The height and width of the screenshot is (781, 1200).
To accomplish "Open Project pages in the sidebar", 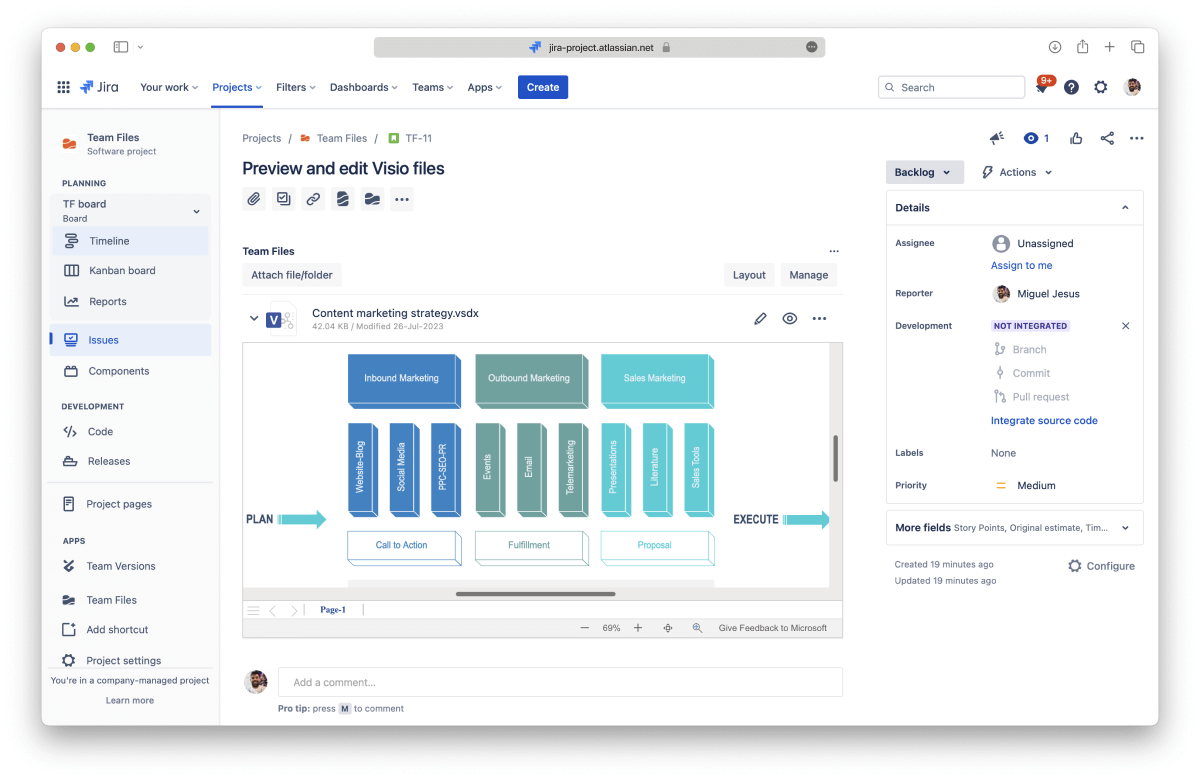I will pyautogui.click(x=131, y=504).
